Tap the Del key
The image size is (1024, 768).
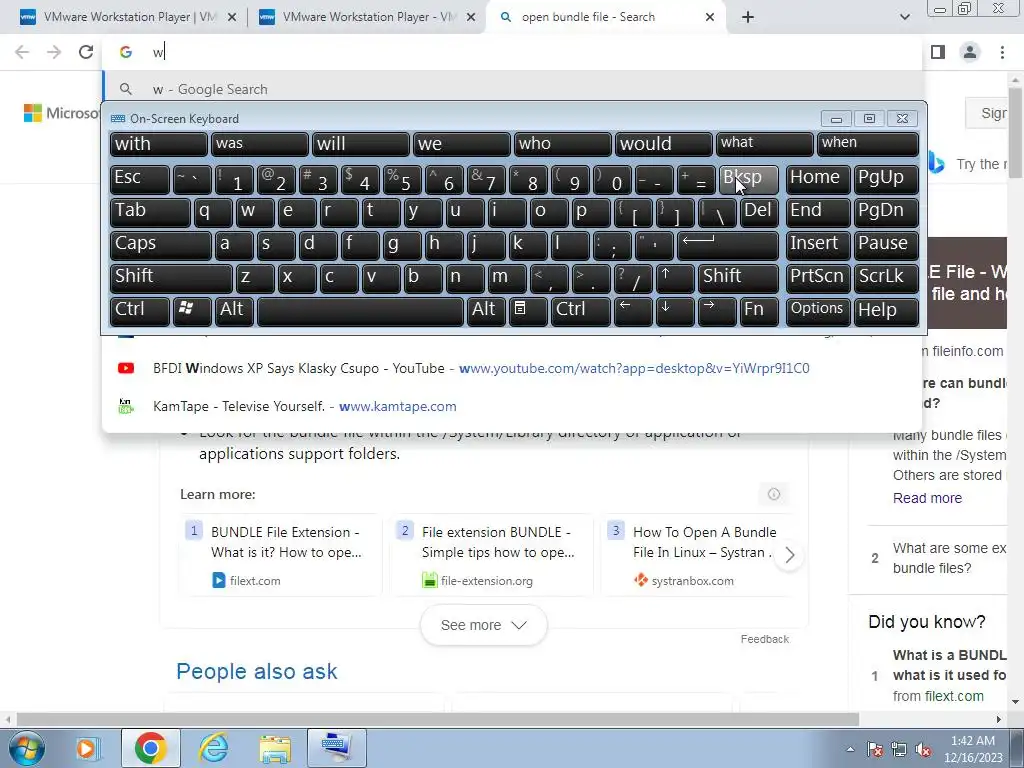(x=759, y=212)
